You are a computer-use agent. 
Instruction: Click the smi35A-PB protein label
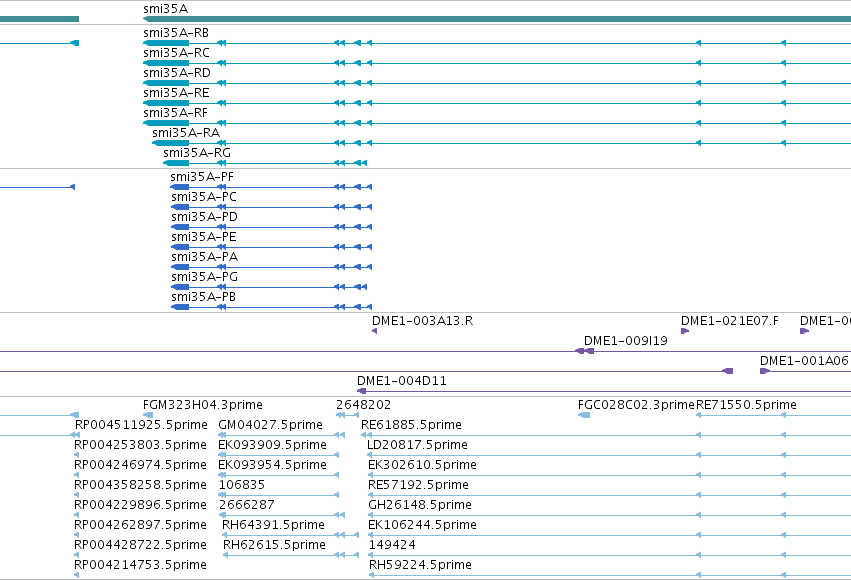pyautogui.click(x=204, y=297)
